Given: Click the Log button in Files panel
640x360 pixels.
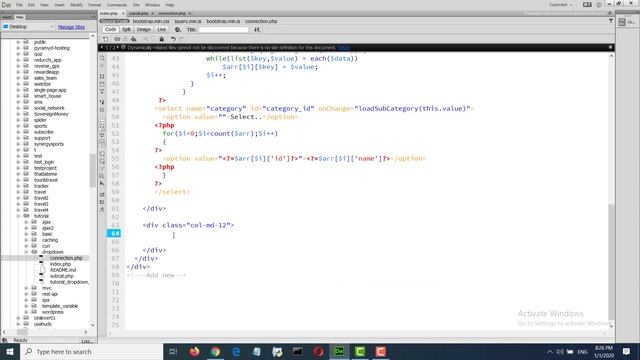Looking at the screenshot, I should click(x=86, y=341).
